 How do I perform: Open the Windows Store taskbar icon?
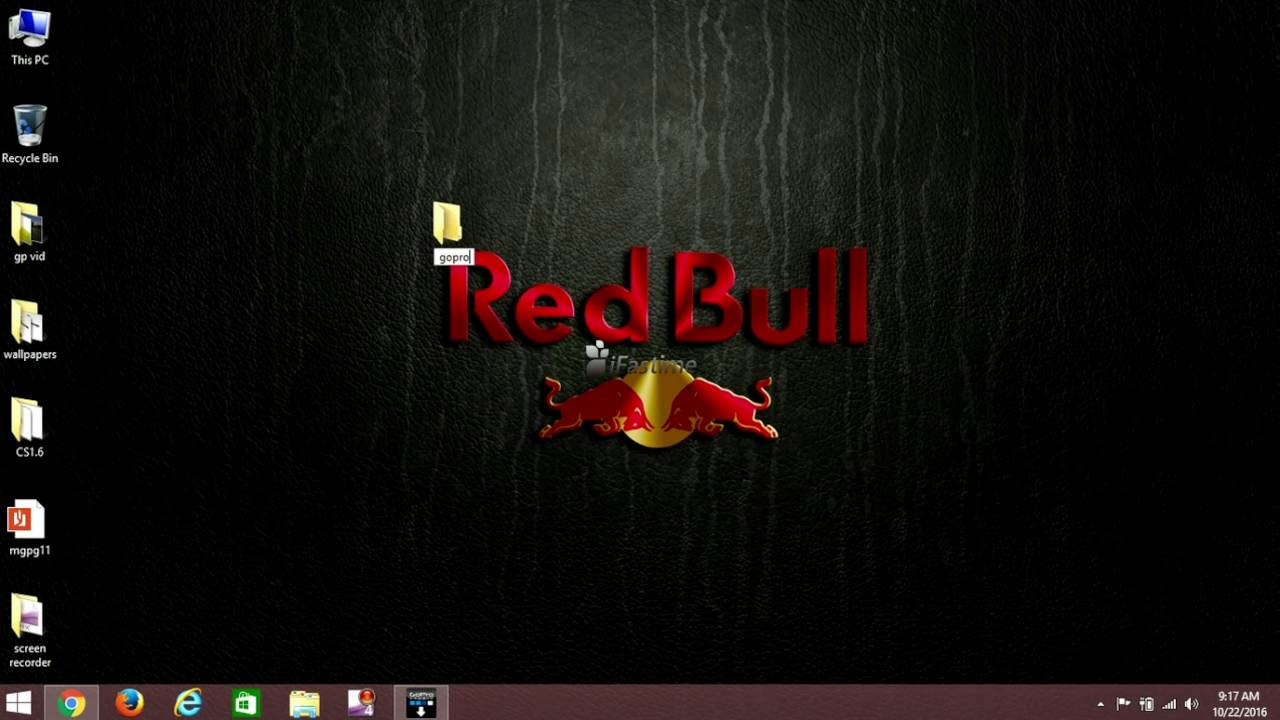[x=246, y=703]
